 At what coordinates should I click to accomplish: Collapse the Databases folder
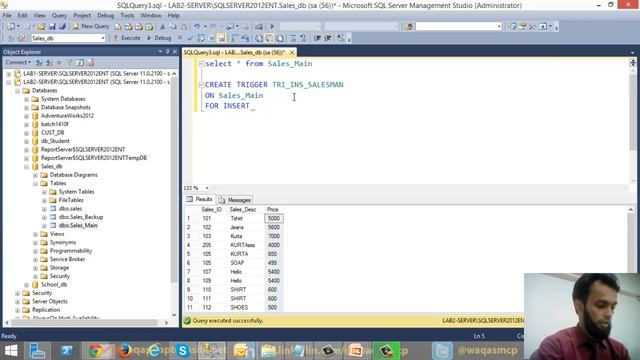click(17, 91)
